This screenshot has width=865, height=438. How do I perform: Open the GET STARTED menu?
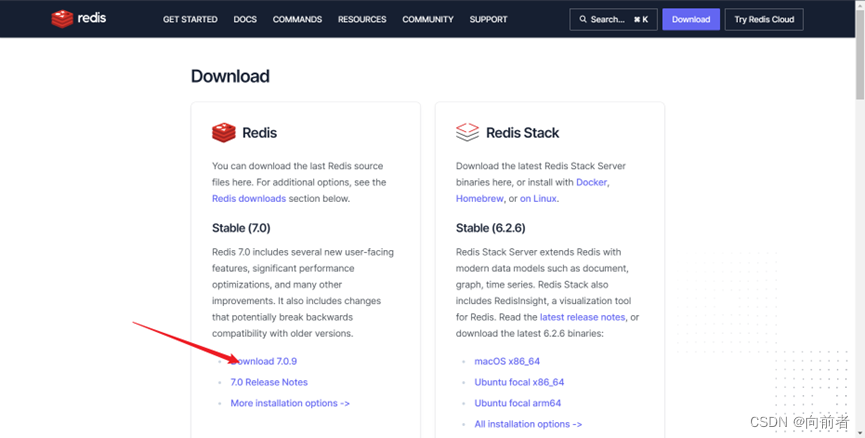[x=190, y=19]
